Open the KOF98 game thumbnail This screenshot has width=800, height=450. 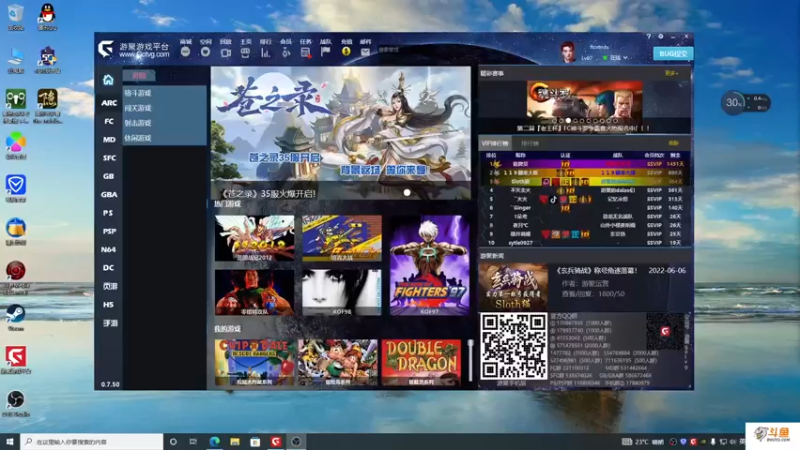click(341, 292)
